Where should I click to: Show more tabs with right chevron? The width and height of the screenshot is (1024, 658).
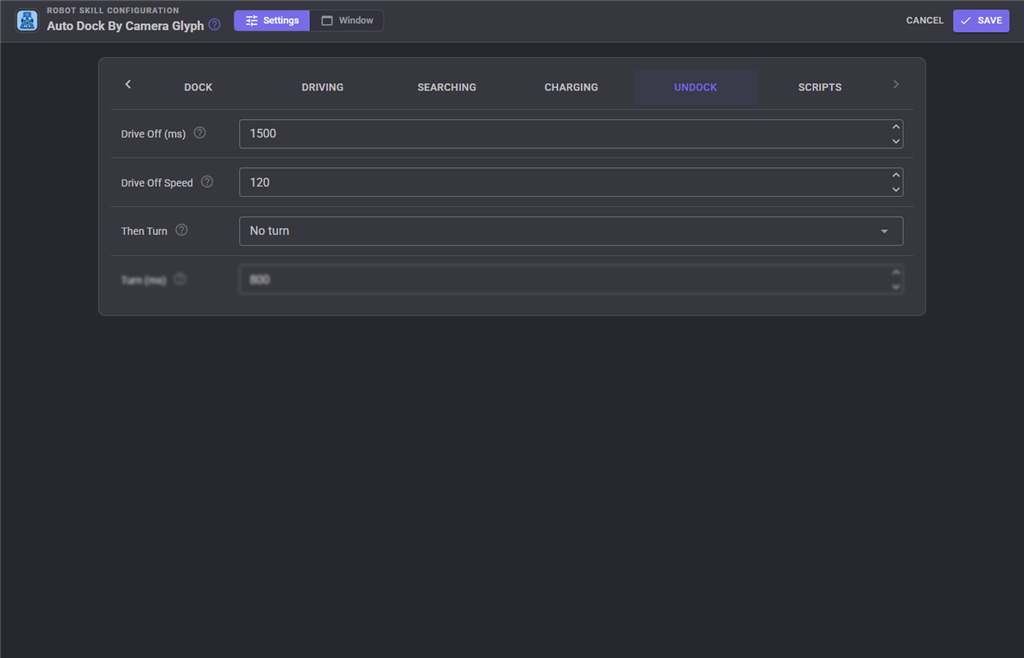click(x=896, y=84)
